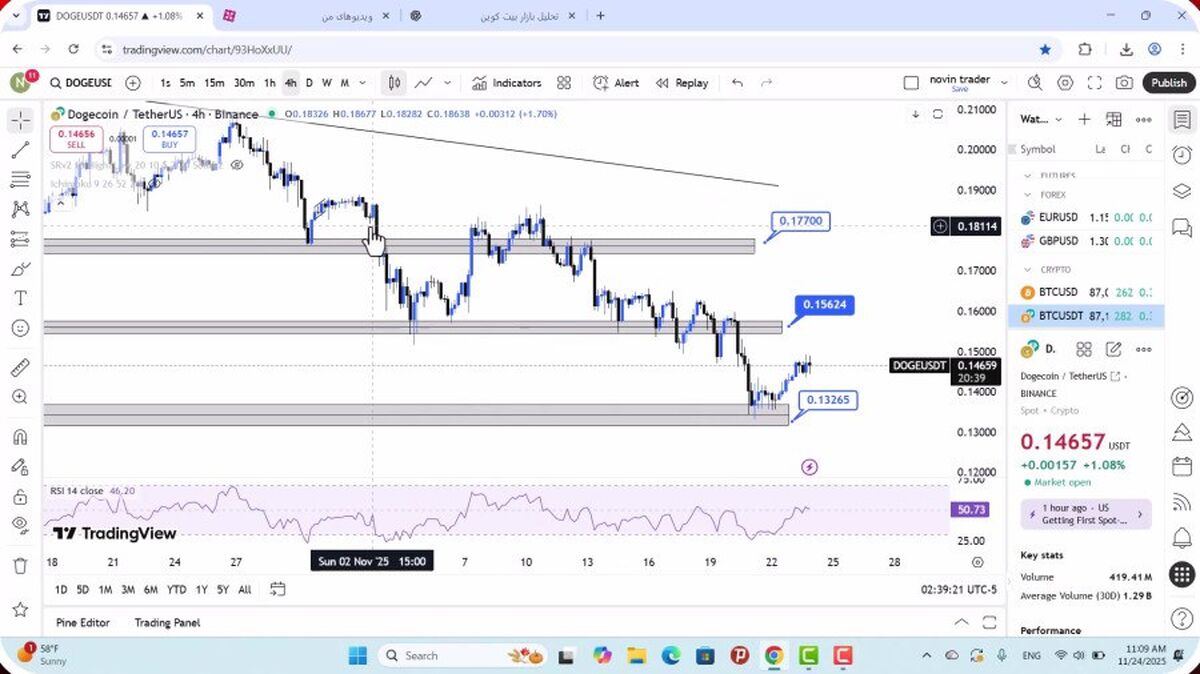Enter fullscreen chart mode
The image size is (1200, 674).
click(x=1095, y=83)
